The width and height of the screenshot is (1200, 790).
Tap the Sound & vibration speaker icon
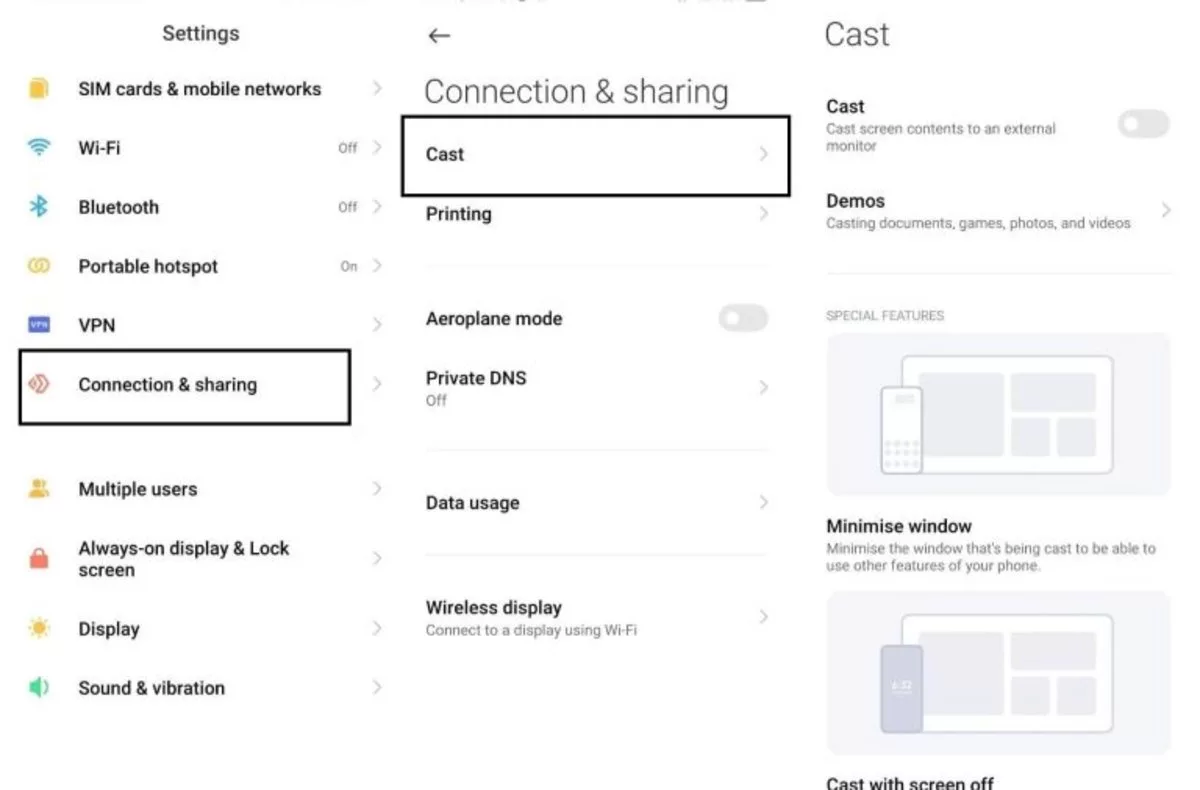click(39, 687)
